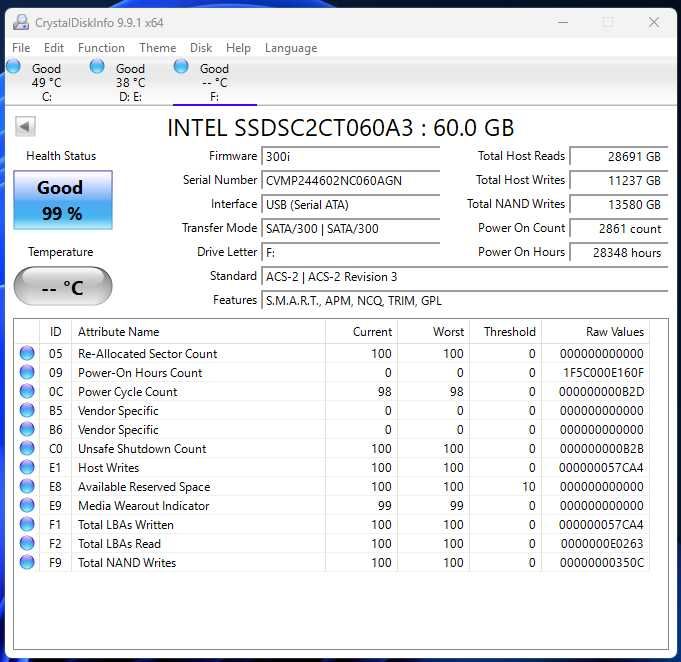
Task: Click the Firmware field 300i
Action: coord(350,156)
